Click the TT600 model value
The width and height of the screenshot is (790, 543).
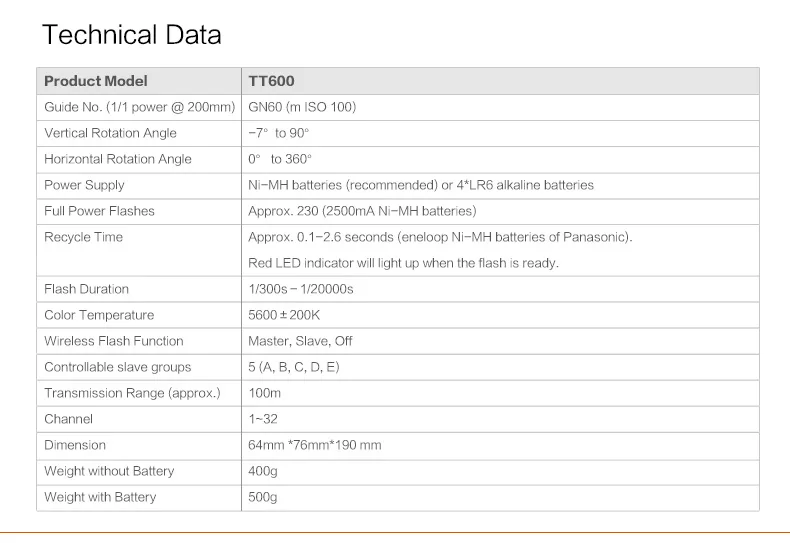coord(271,81)
